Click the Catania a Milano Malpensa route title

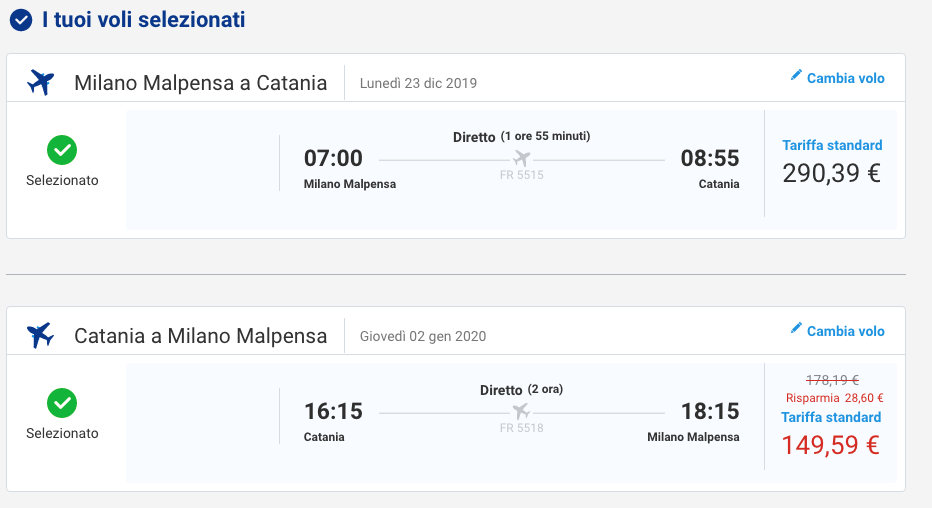coord(200,336)
